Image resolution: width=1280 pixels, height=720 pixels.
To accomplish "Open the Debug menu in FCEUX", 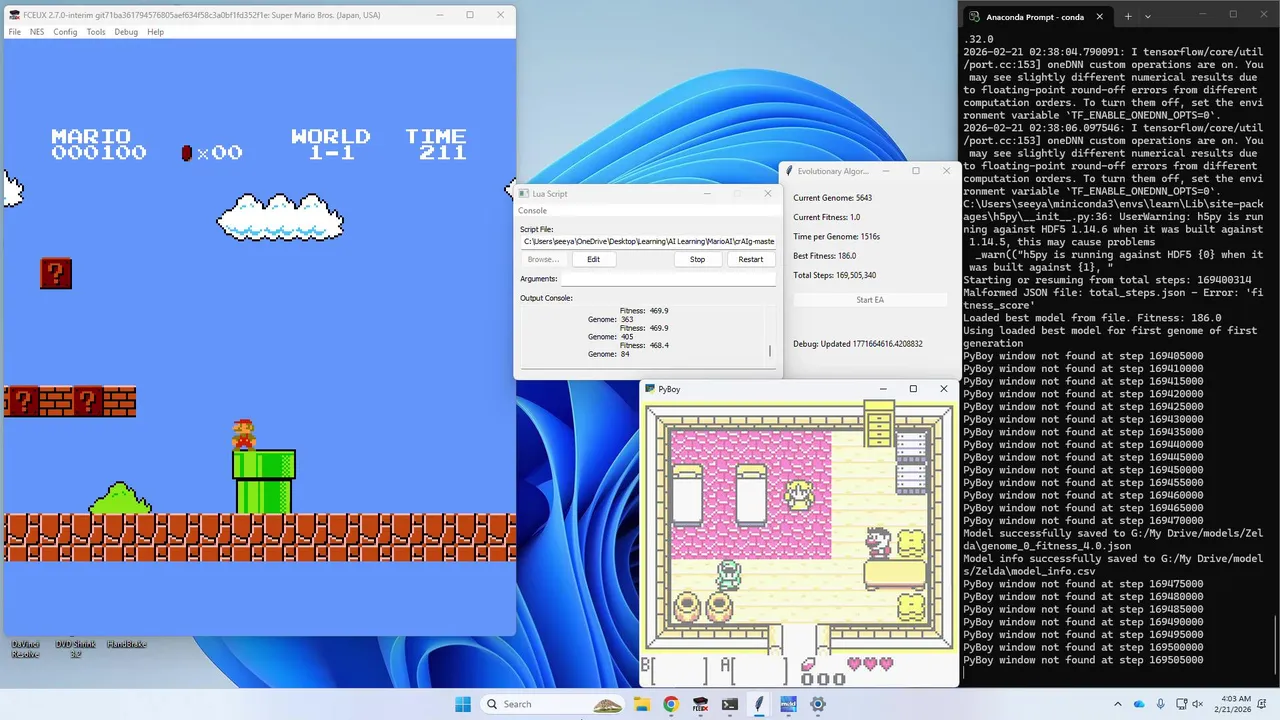I will coord(126,32).
